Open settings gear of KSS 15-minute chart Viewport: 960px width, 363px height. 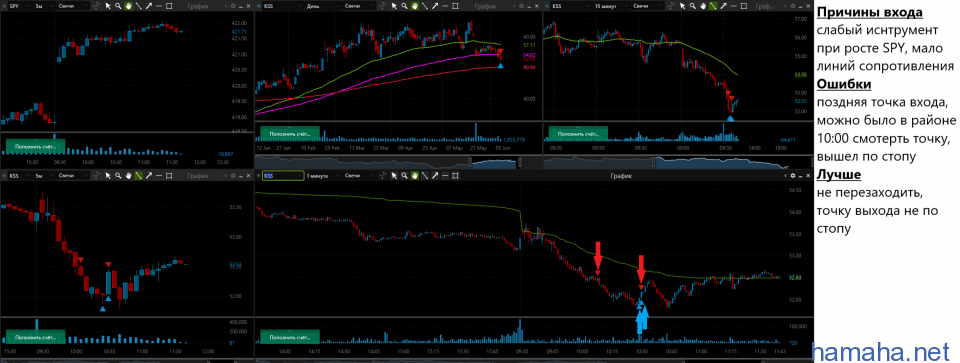pos(792,6)
